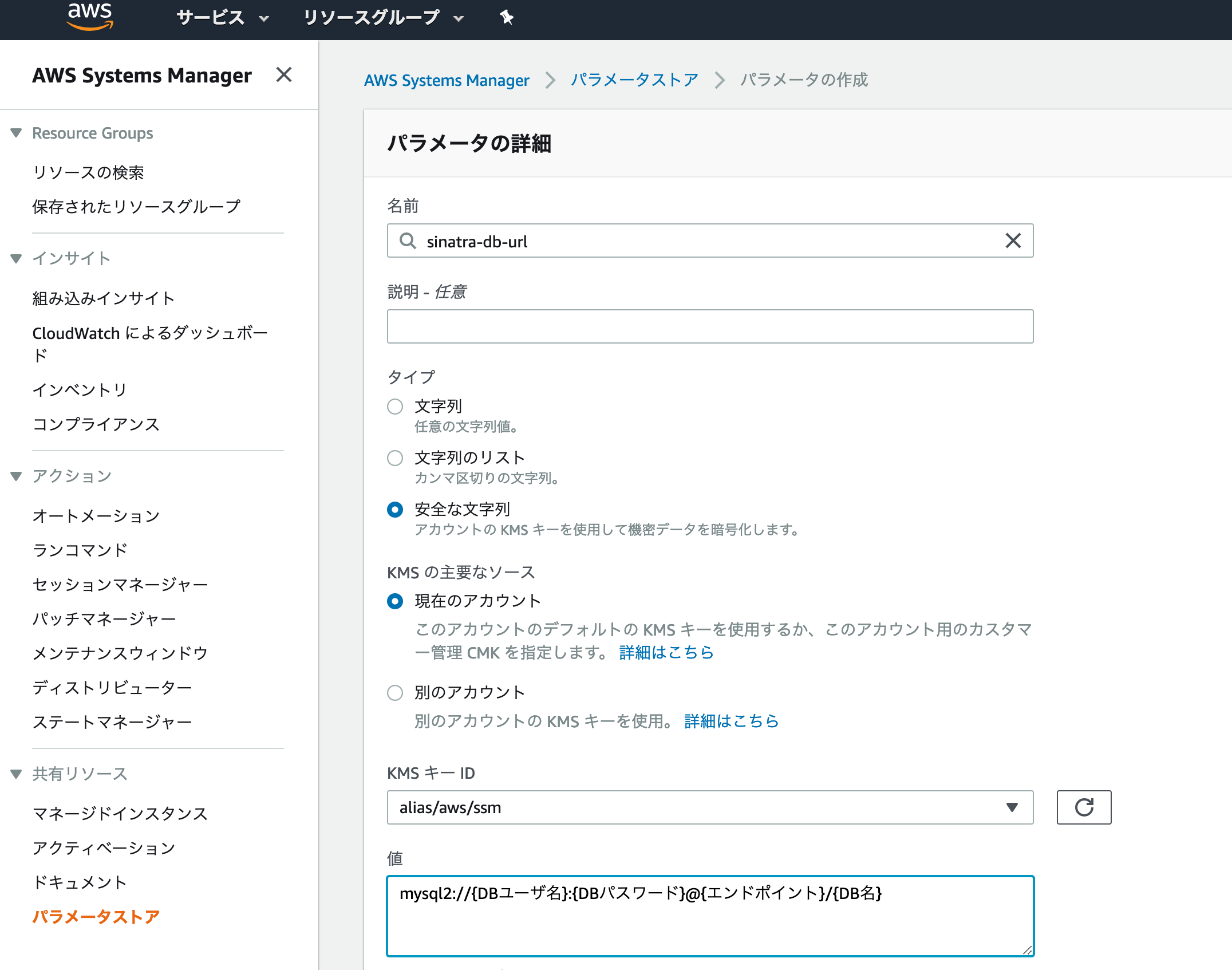Refresh the KMS key ID list
Image resolution: width=1232 pixels, height=970 pixels.
pyautogui.click(x=1084, y=807)
